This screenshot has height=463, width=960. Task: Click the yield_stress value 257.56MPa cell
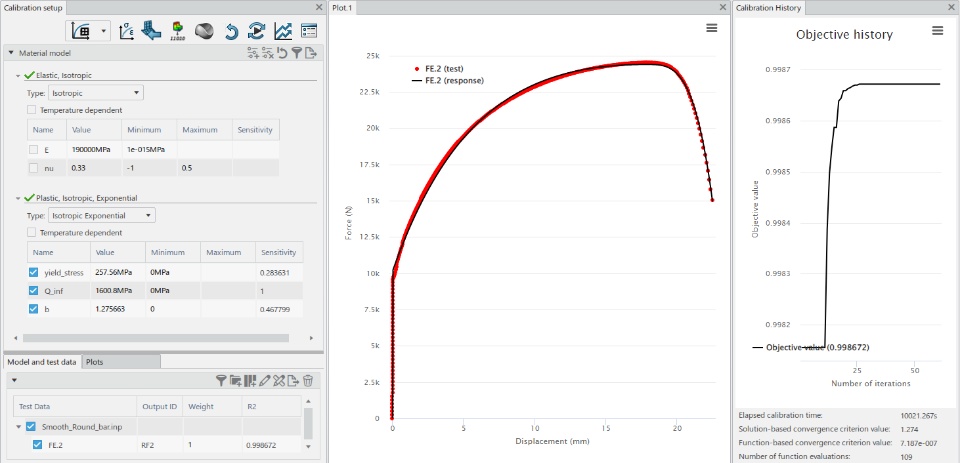[118, 273]
